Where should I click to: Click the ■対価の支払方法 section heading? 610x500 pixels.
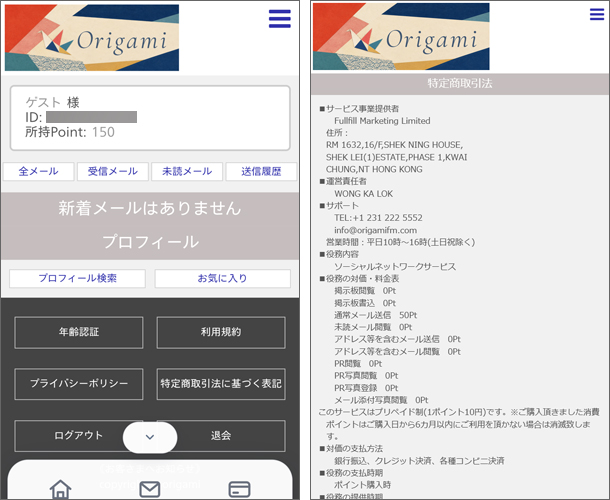[351, 449]
